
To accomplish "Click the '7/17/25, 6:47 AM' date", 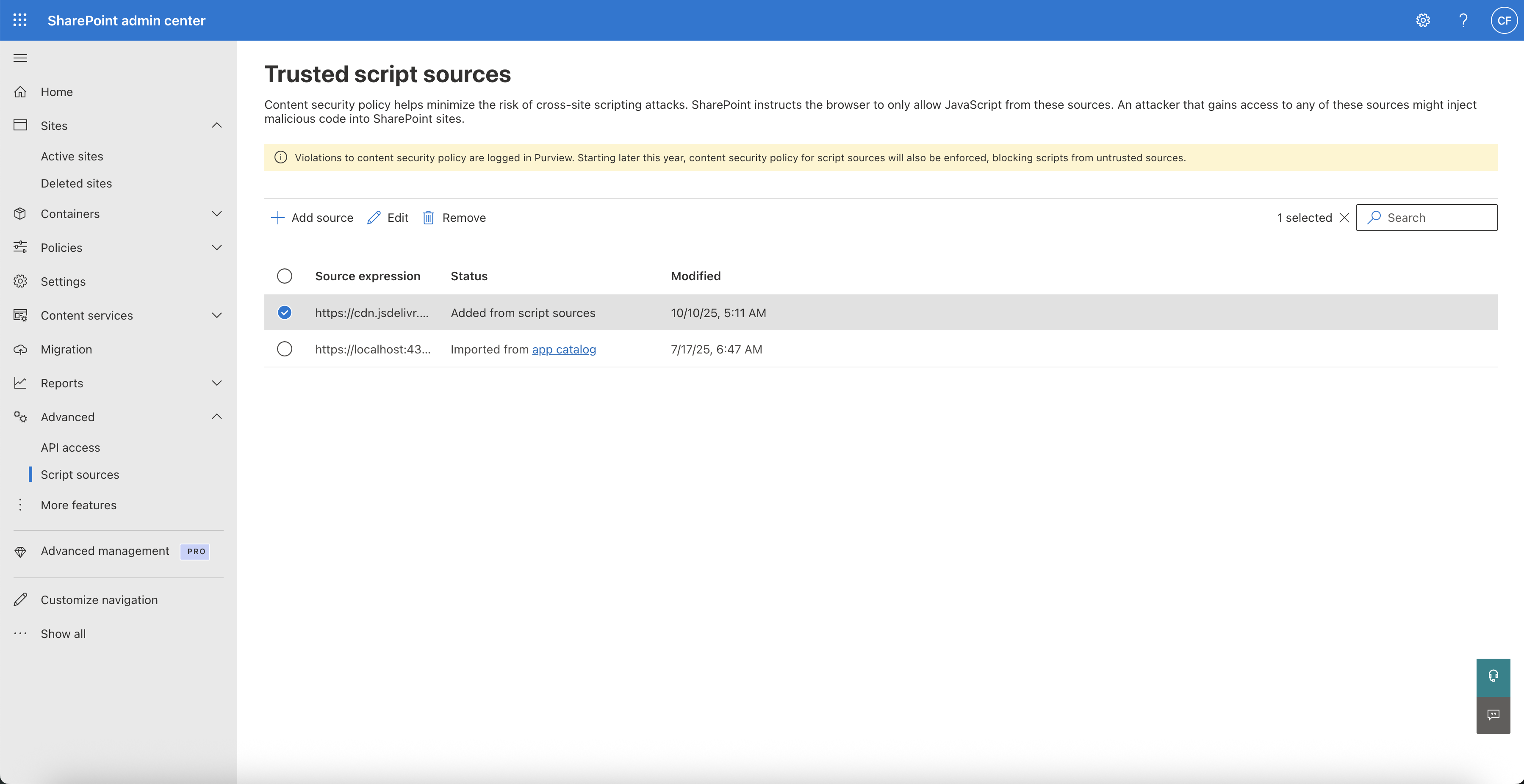I will (716, 349).
